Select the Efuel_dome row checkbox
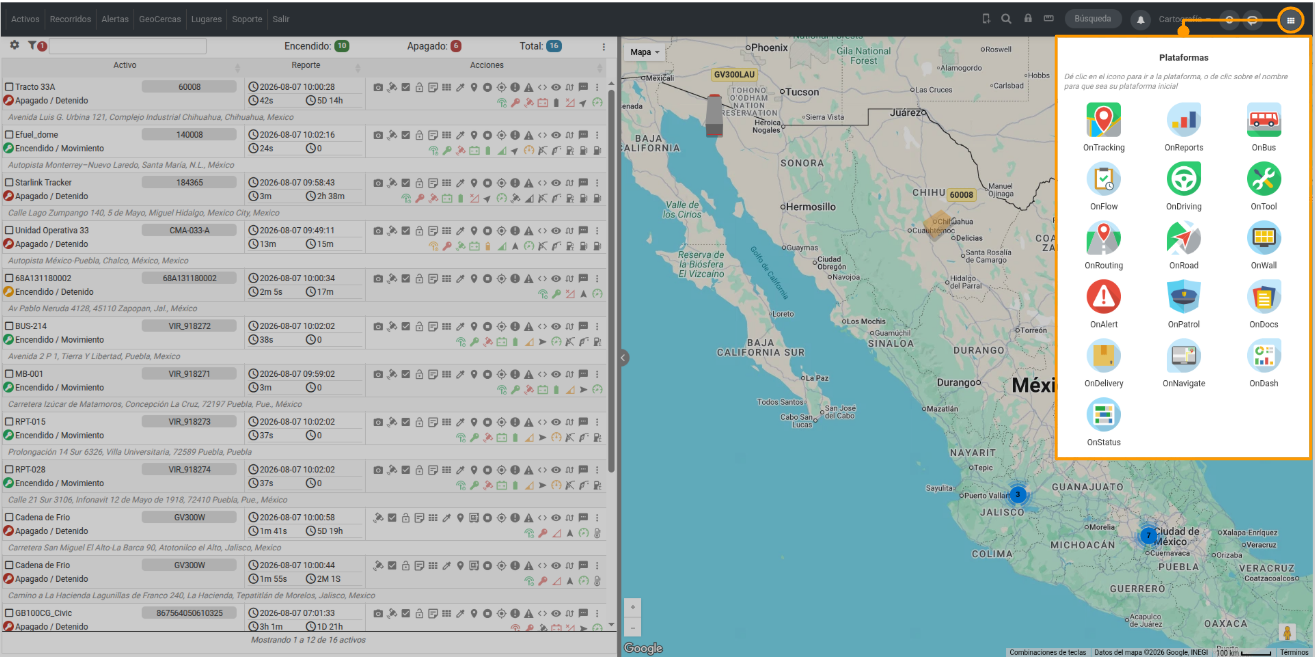 [9, 135]
